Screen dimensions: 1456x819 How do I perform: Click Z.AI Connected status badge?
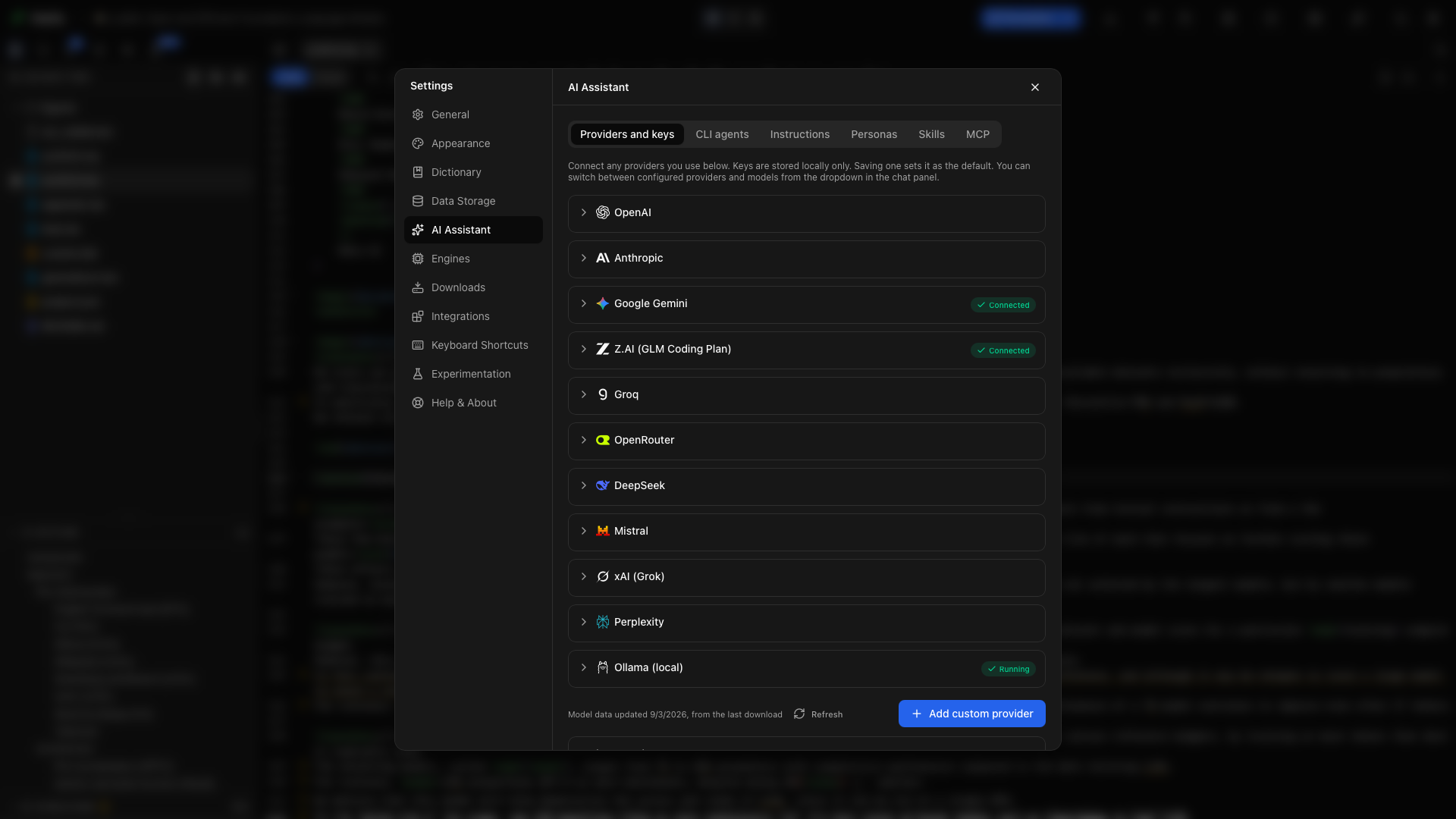[1003, 350]
